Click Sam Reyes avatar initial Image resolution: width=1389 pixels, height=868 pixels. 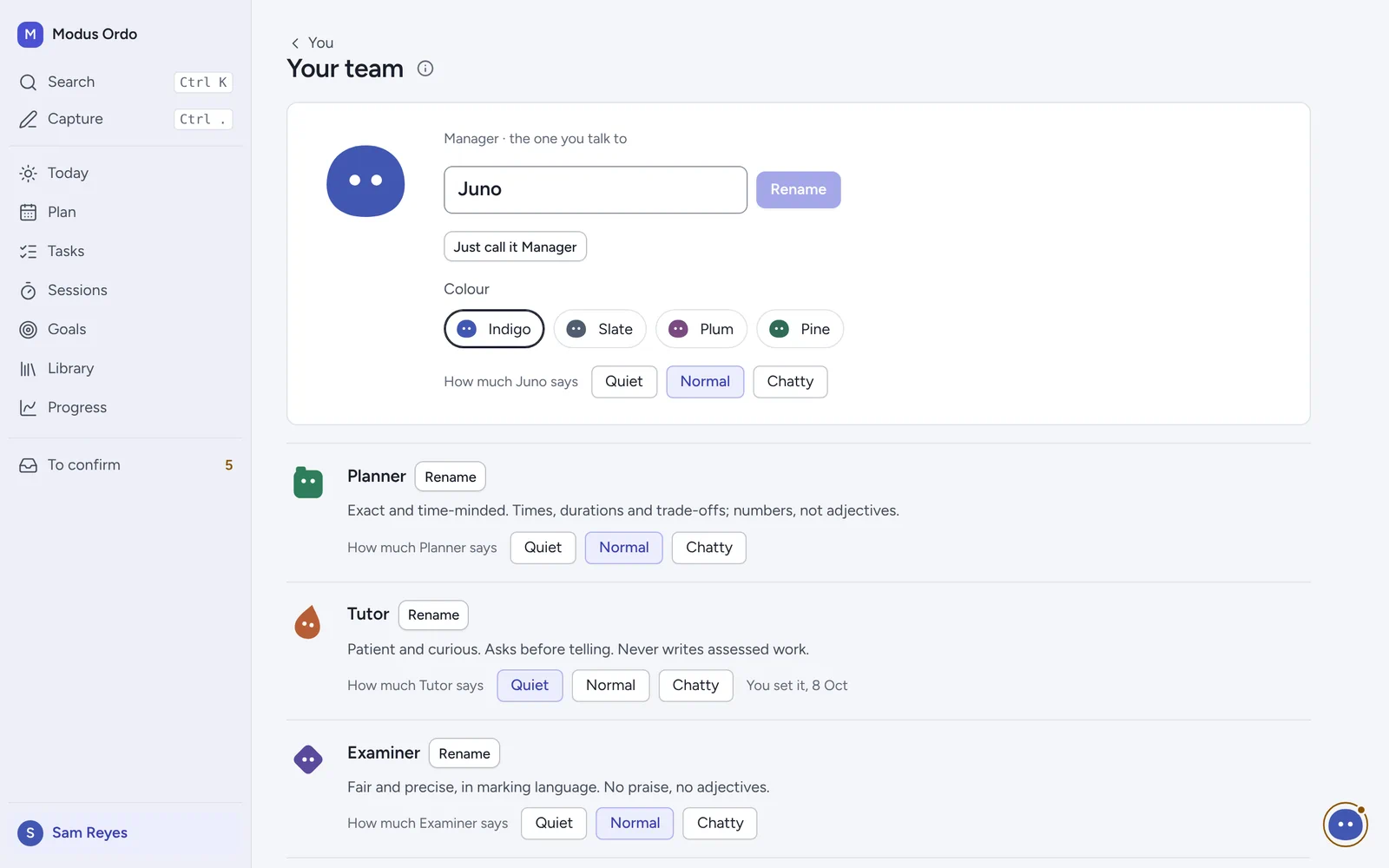(30, 833)
